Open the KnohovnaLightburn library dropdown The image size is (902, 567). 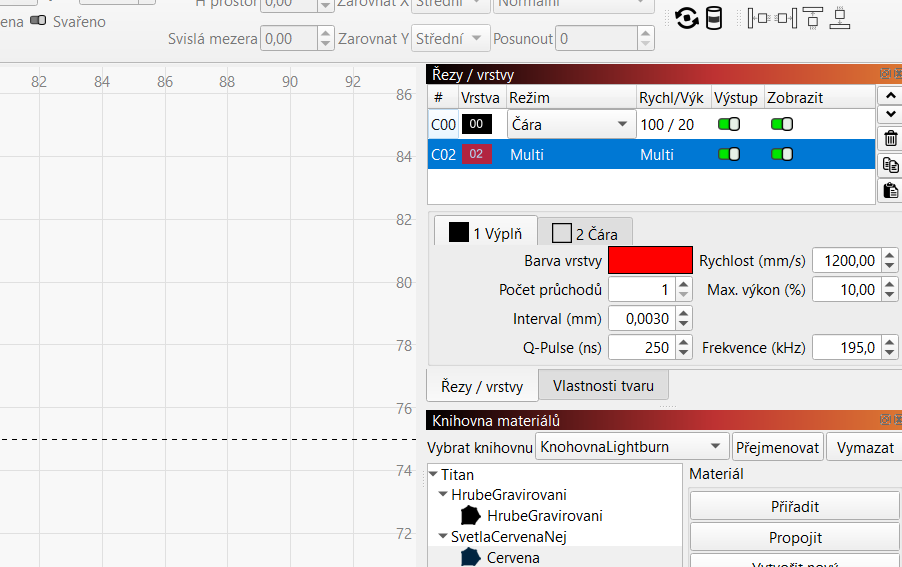click(x=632, y=447)
